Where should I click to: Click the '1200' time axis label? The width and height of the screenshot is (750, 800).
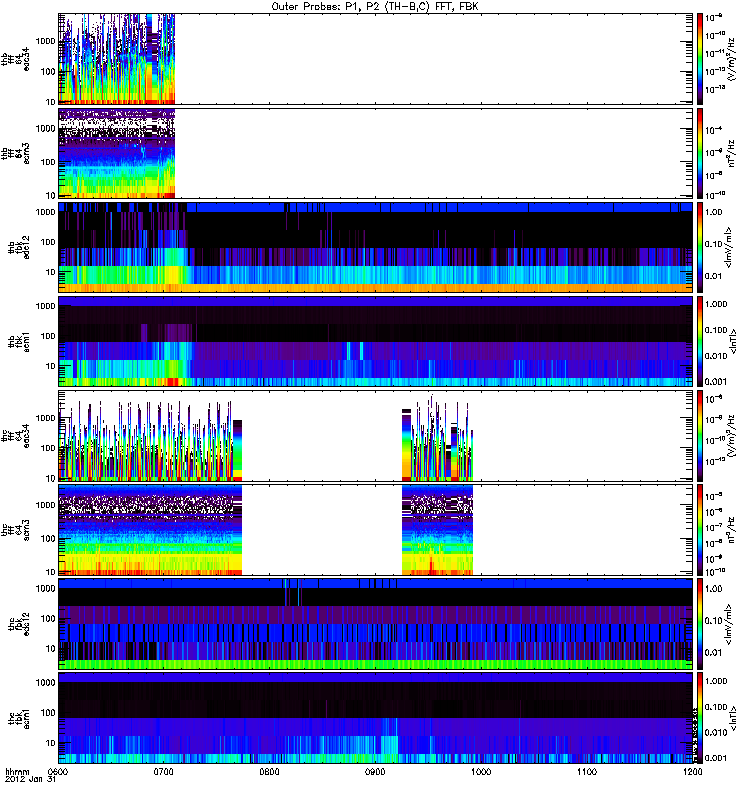click(692, 771)
